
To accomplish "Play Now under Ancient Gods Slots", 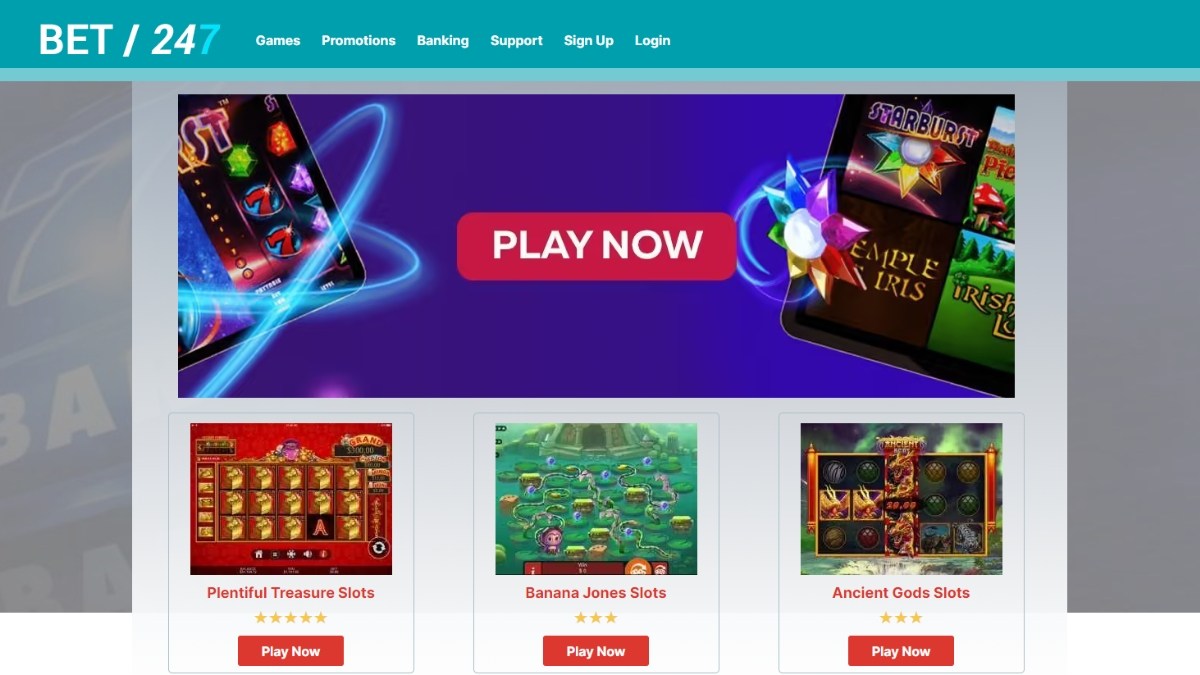I will tap(901, 651).
